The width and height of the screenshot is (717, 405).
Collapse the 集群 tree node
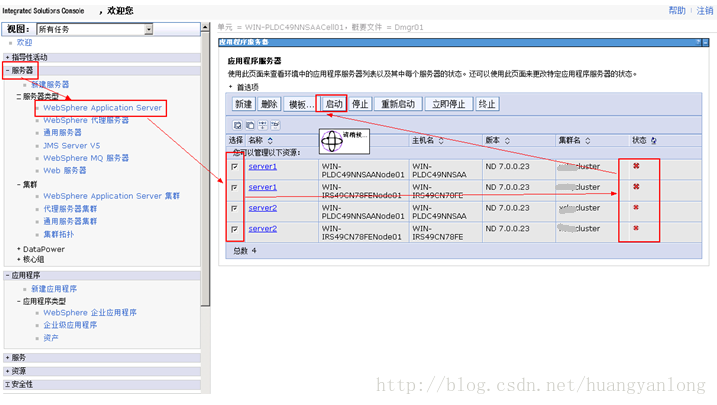pyautogui.click(x=19, y=185)
